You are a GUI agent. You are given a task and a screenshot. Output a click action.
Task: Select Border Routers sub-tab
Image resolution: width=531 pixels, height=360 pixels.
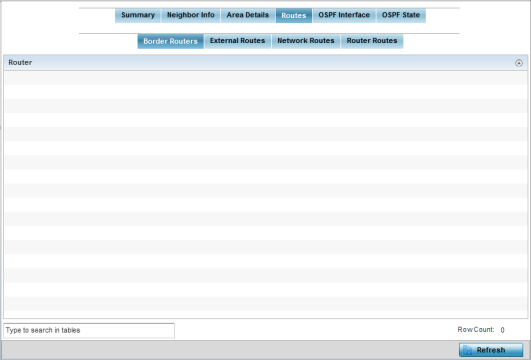coord(170,41)
